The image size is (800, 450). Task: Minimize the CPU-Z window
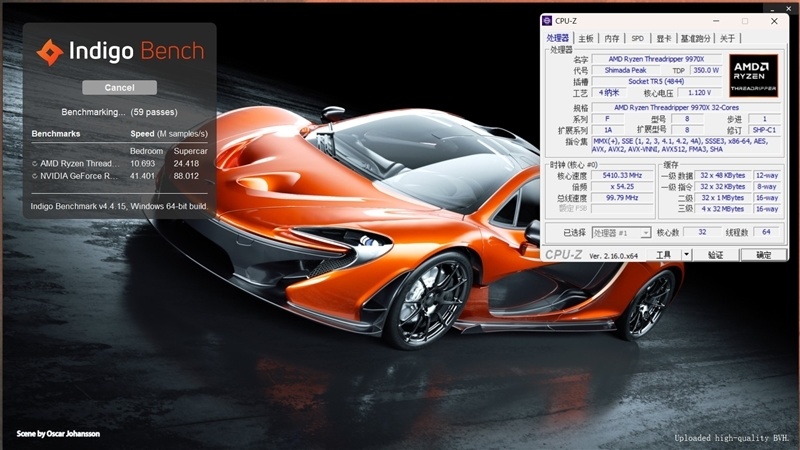click(x=715, y=21)
